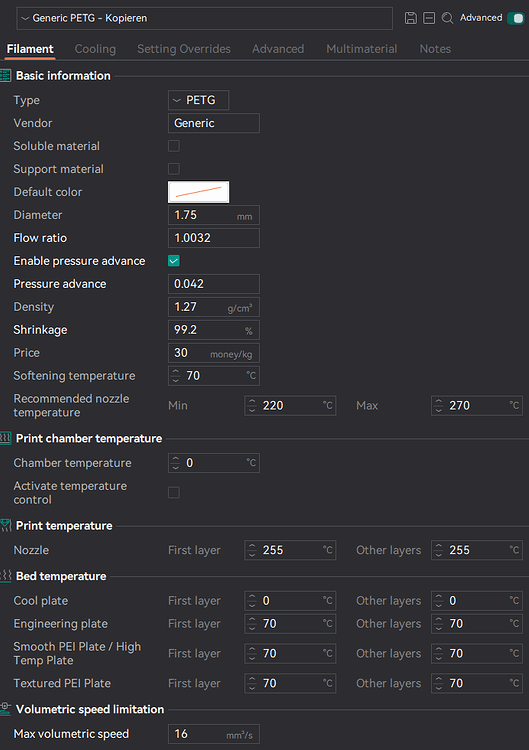Expand the filament Type dropdown (PETG)

pyautogui.click(x=198, y=100)
